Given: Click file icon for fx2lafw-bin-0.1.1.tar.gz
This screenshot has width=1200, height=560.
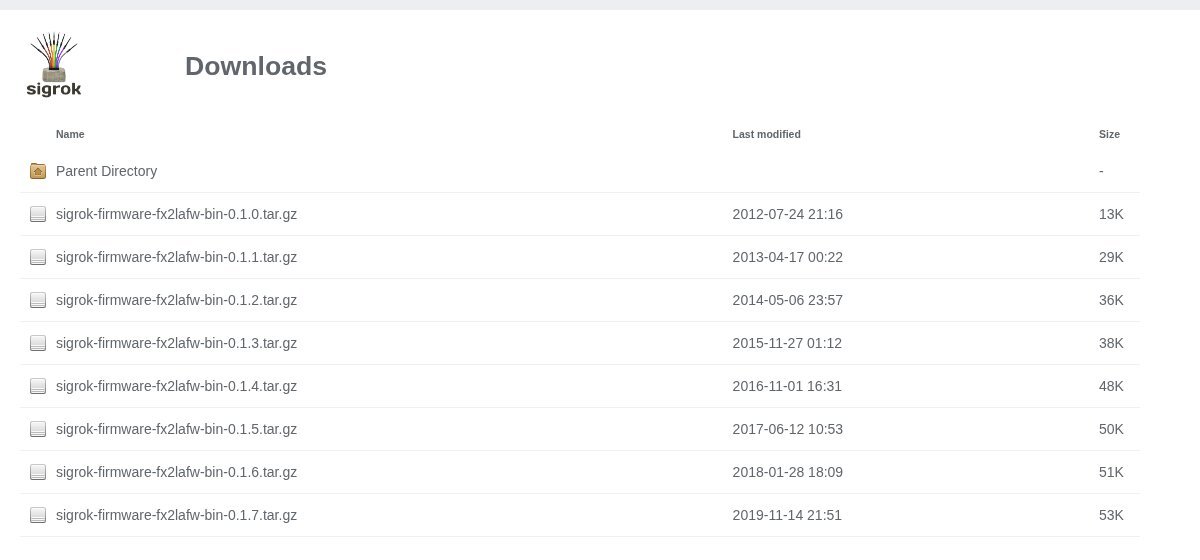Looking at the screenshot, I should click(x=38, y=257).
